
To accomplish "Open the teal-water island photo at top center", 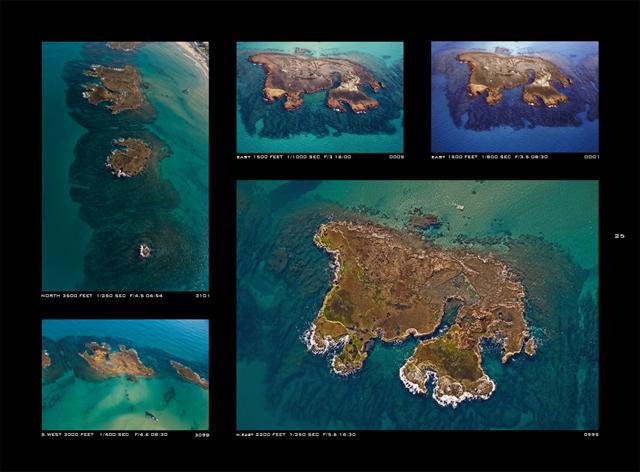I will click(x=320, y=97).
